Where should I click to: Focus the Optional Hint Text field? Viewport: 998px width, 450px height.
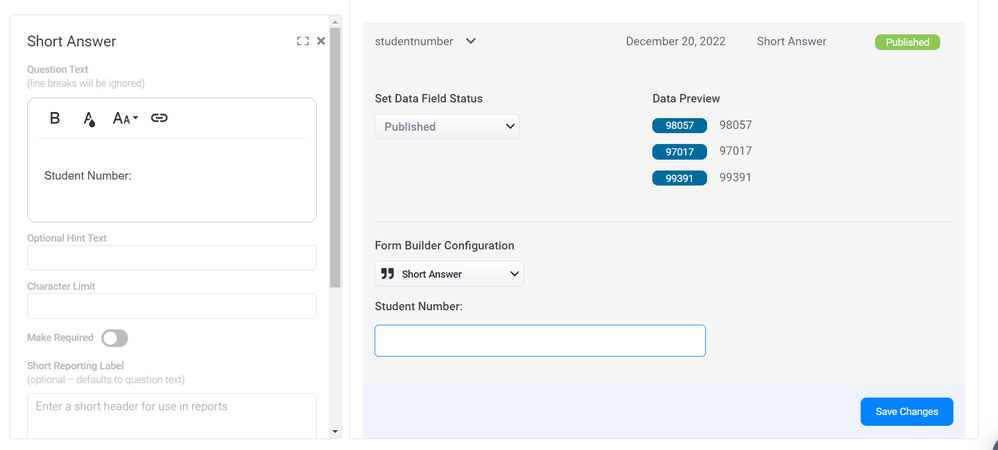171,258
